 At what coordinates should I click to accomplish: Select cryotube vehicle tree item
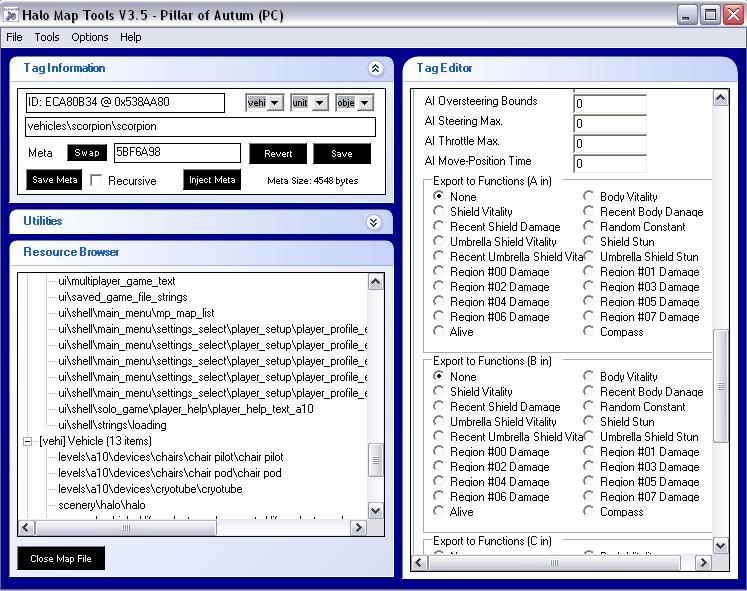coord(150,489)
